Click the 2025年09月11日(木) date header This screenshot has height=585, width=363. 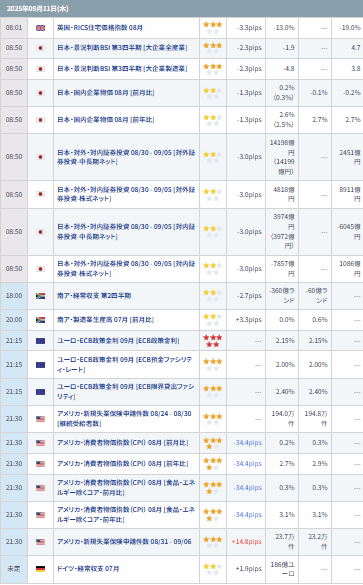coord(37,9)
